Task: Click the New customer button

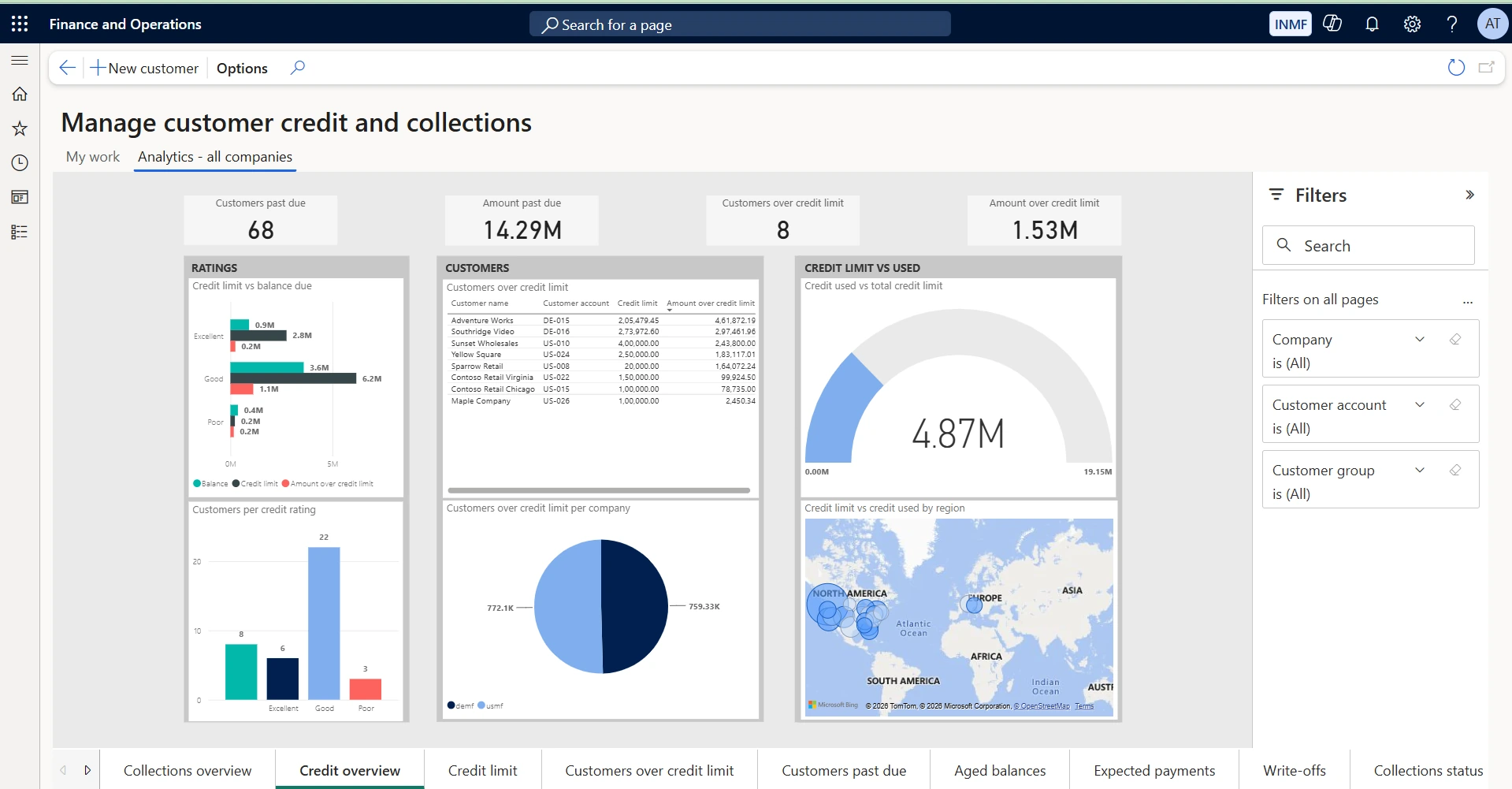Action: pyautogui.click(x=144, y=68)
